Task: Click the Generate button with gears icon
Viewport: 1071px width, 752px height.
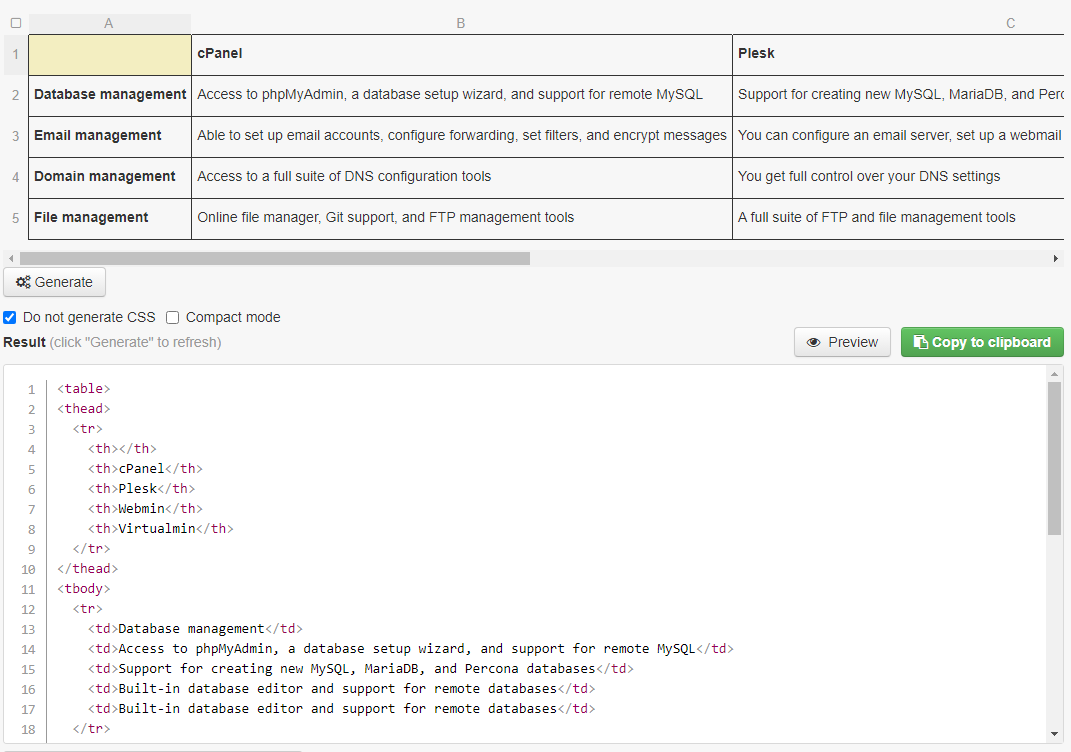Action: tap(55, 282)
